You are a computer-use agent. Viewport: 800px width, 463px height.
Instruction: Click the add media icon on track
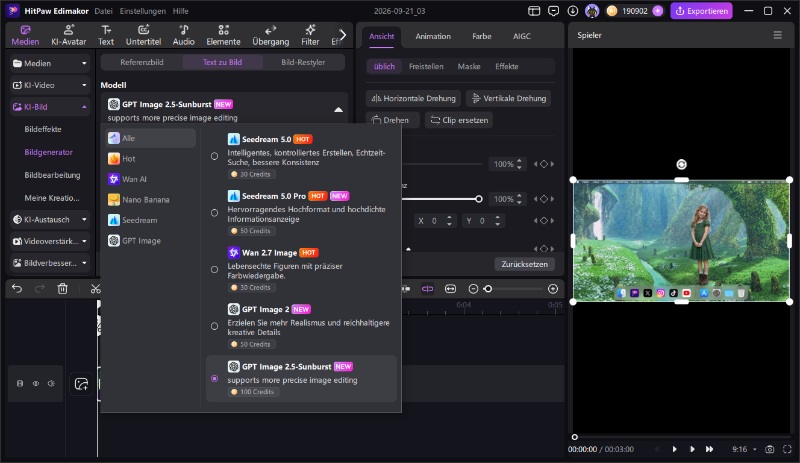coord(81,384)
